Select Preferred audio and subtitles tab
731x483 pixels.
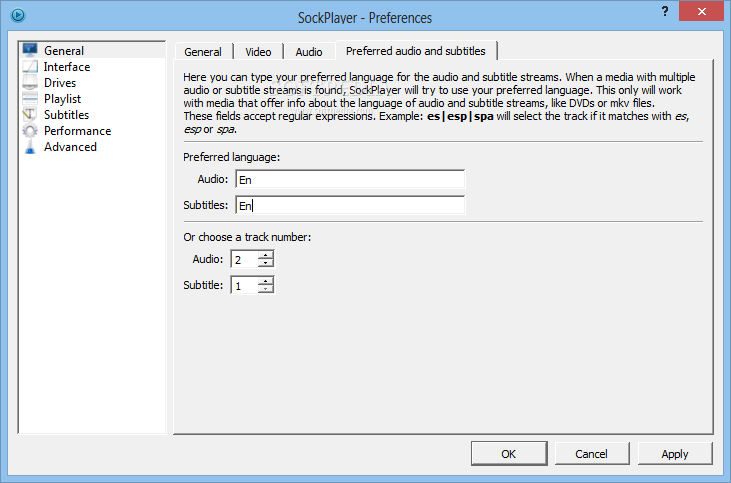click(x=416, y=51)
